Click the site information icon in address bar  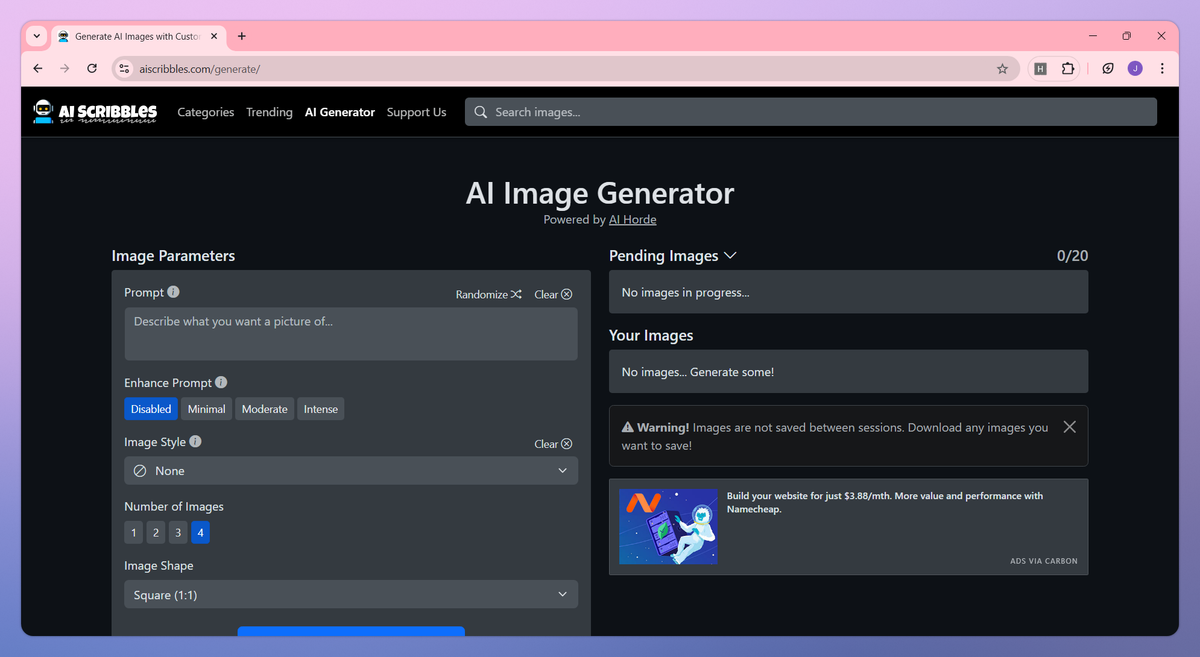(x=124, y=69)
